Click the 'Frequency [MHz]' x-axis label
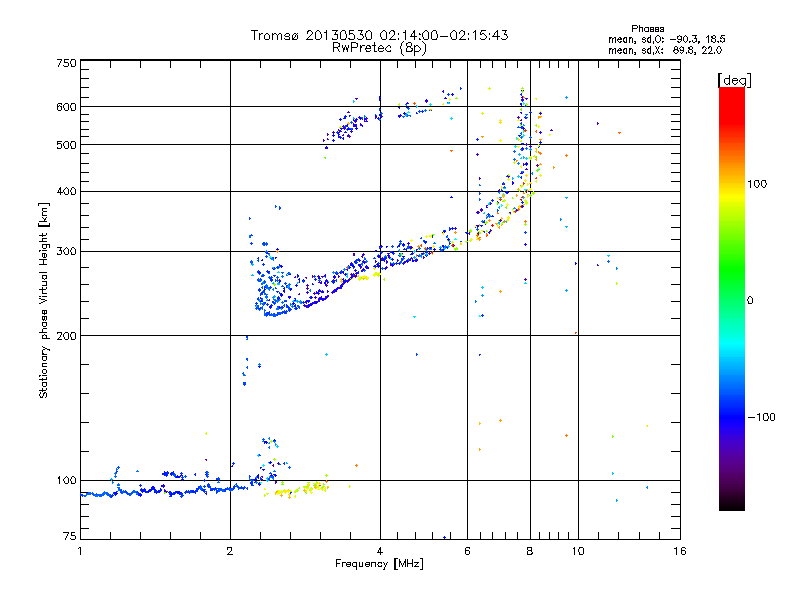 pos(379,564)
